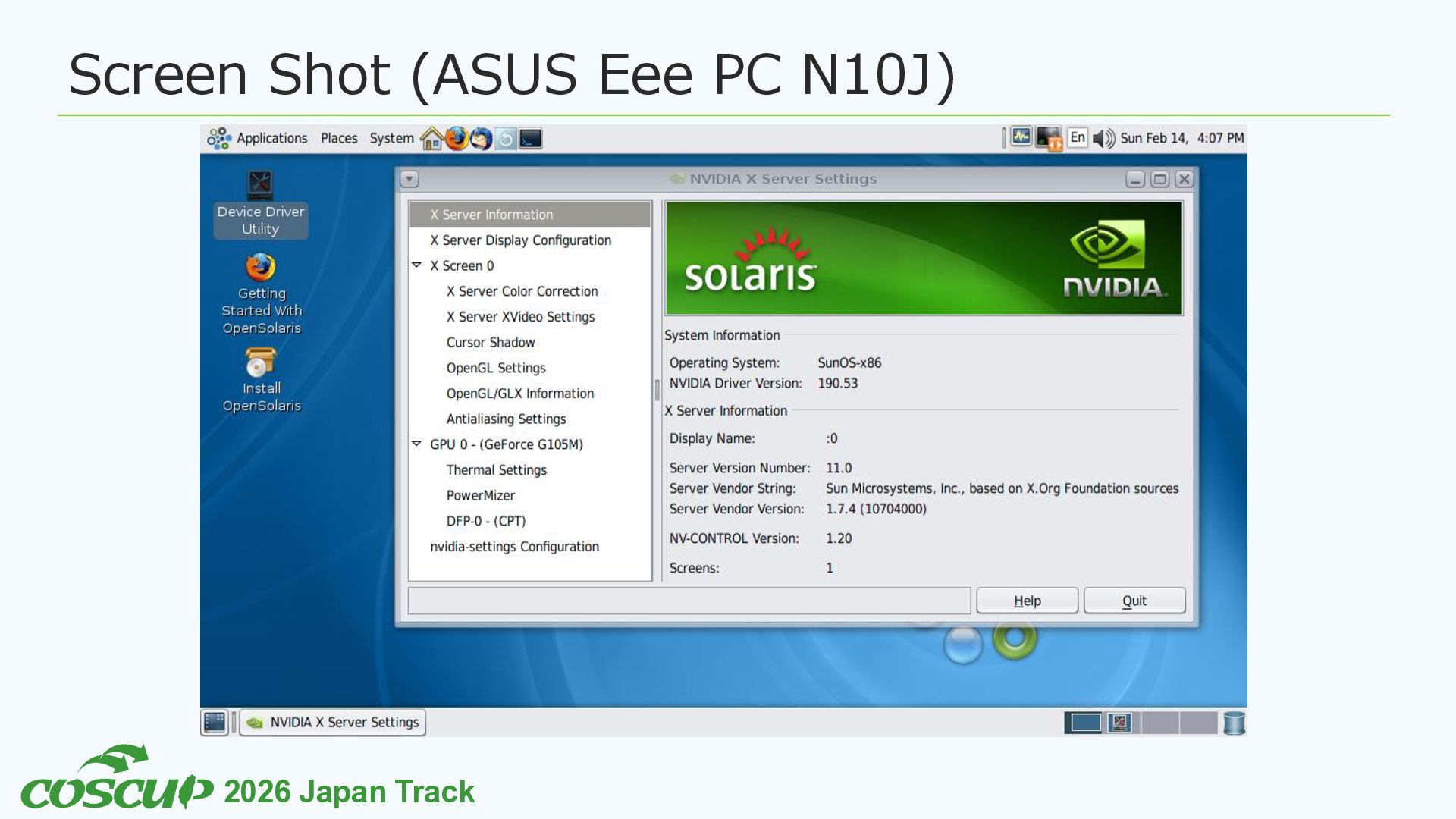Open OpenGL/GLX Information page
This screenshot has height=819, width=1456.
[520, 394]
